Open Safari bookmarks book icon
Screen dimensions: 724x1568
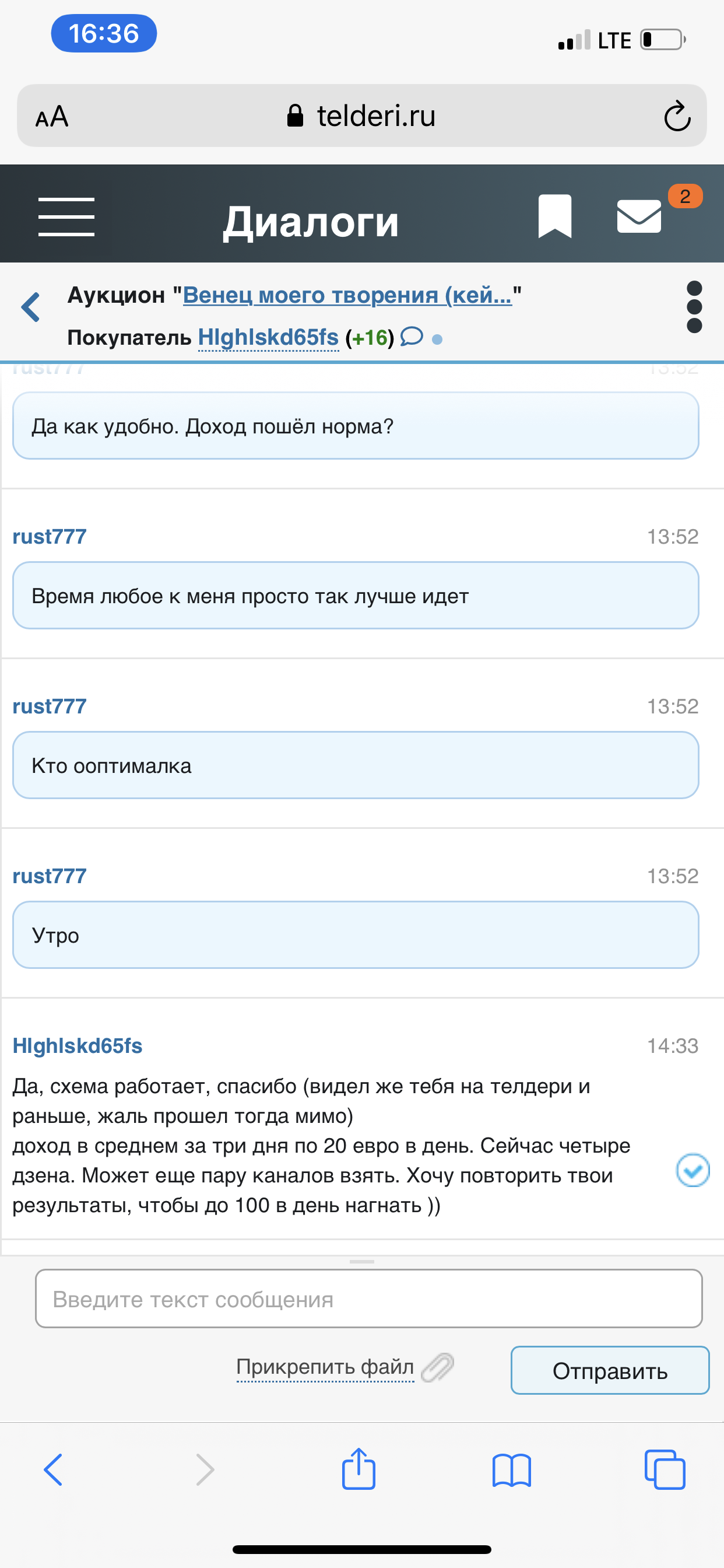click(x=512, y=1471)
